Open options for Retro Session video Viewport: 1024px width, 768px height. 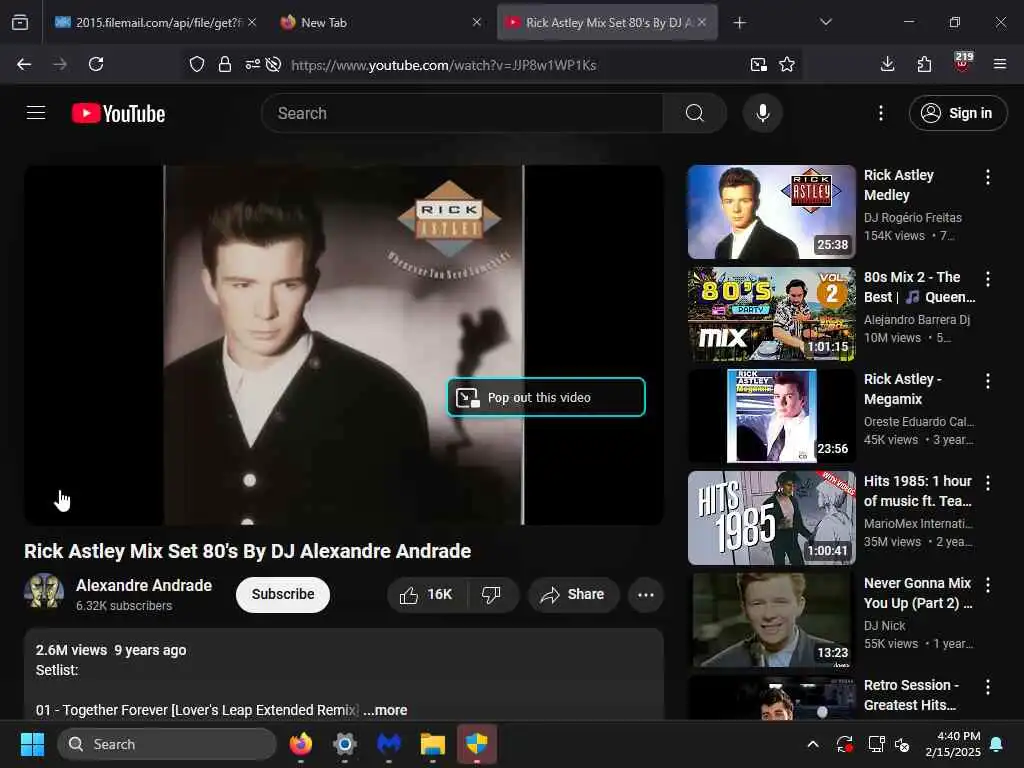(x=987, y=687)
